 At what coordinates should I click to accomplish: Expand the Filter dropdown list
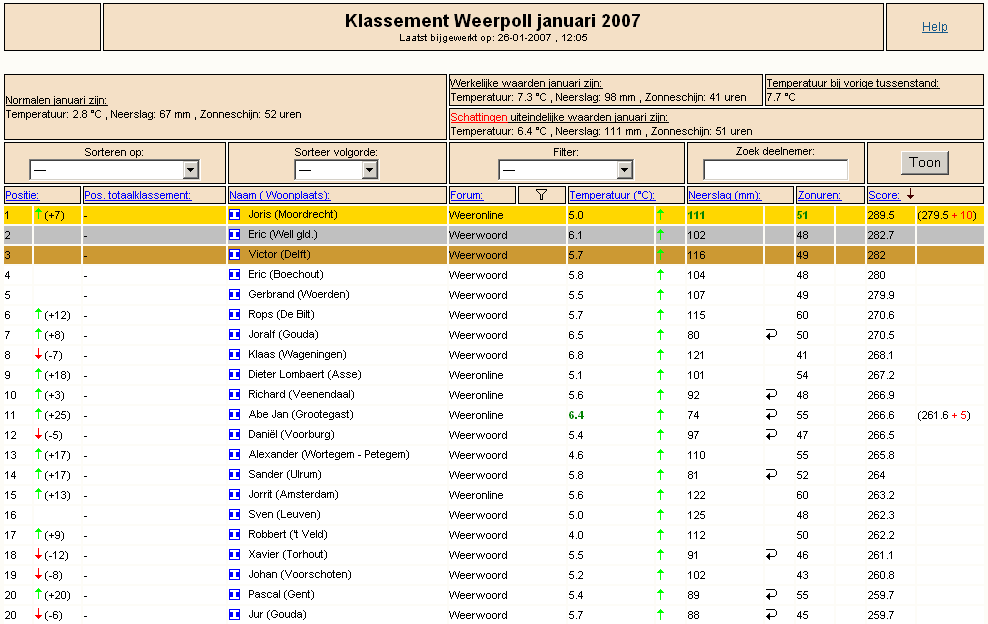pyautogui.click(x=565, y=170)
